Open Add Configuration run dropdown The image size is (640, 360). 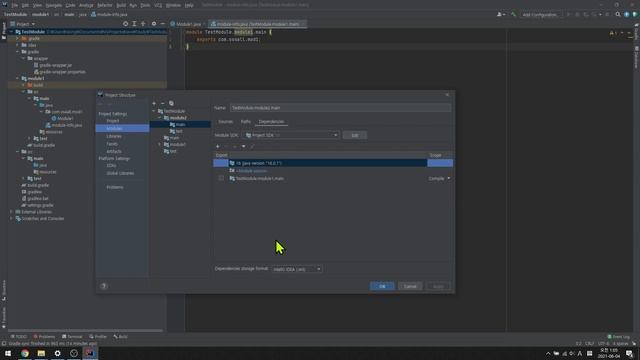(x=540, y=15)
